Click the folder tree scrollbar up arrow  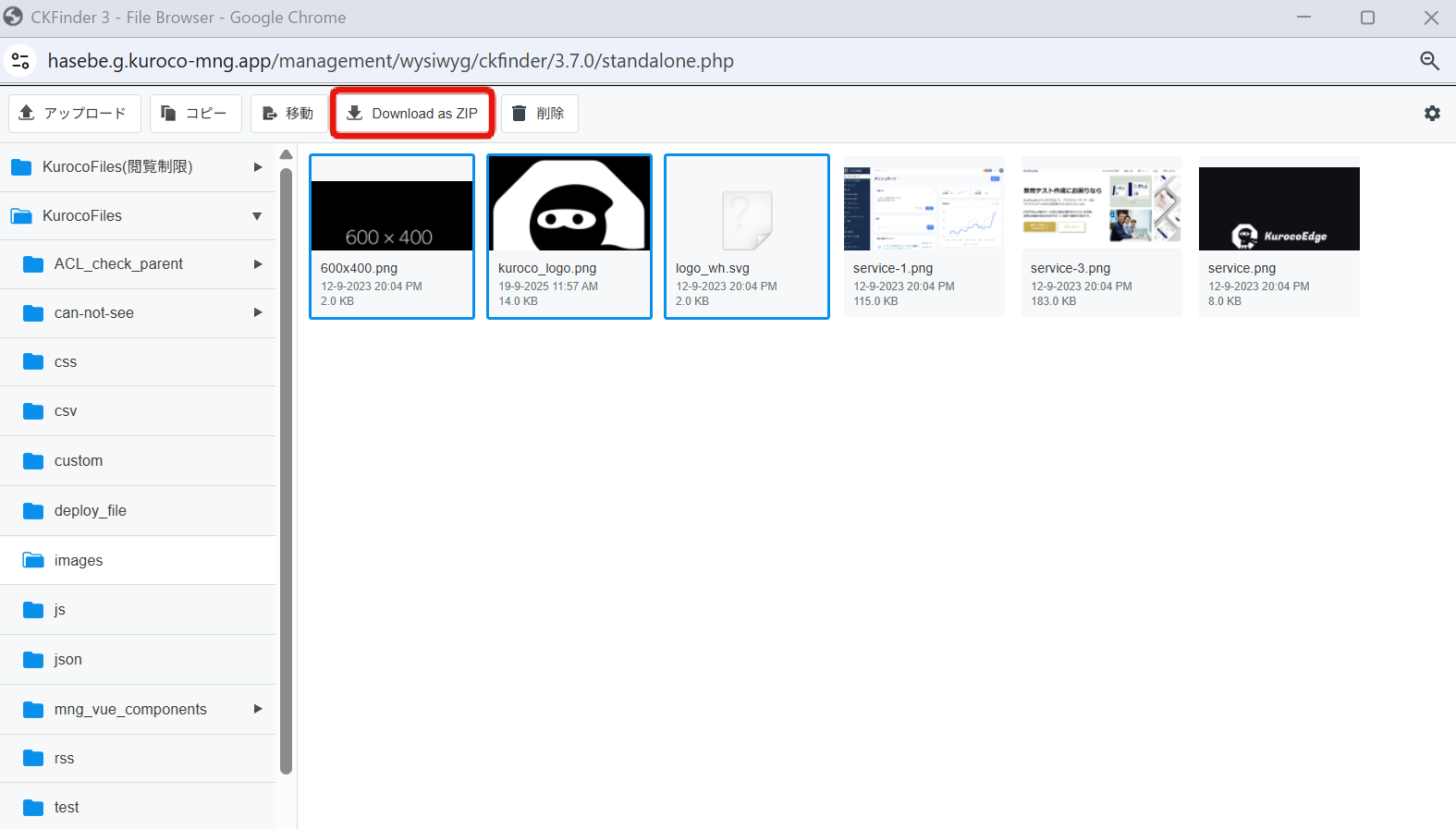click(x=286, y=154)
